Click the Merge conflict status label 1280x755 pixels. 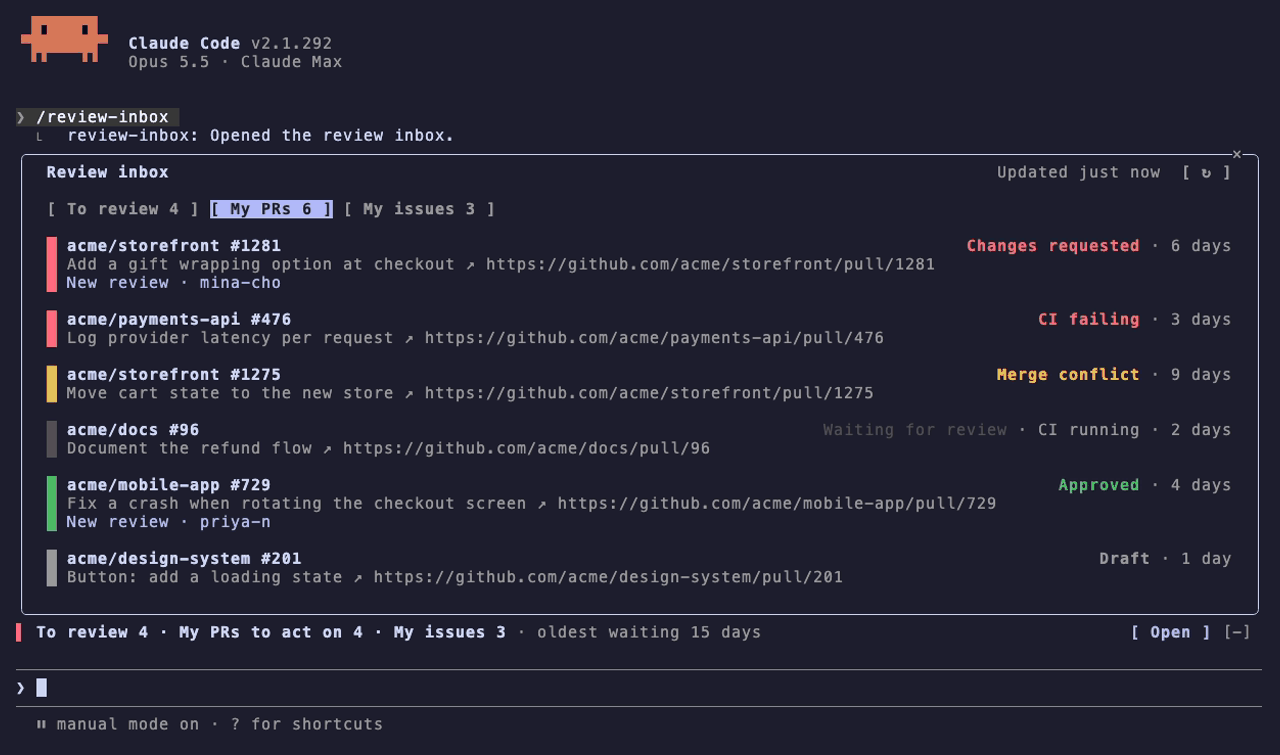(x=1068, y=375)
